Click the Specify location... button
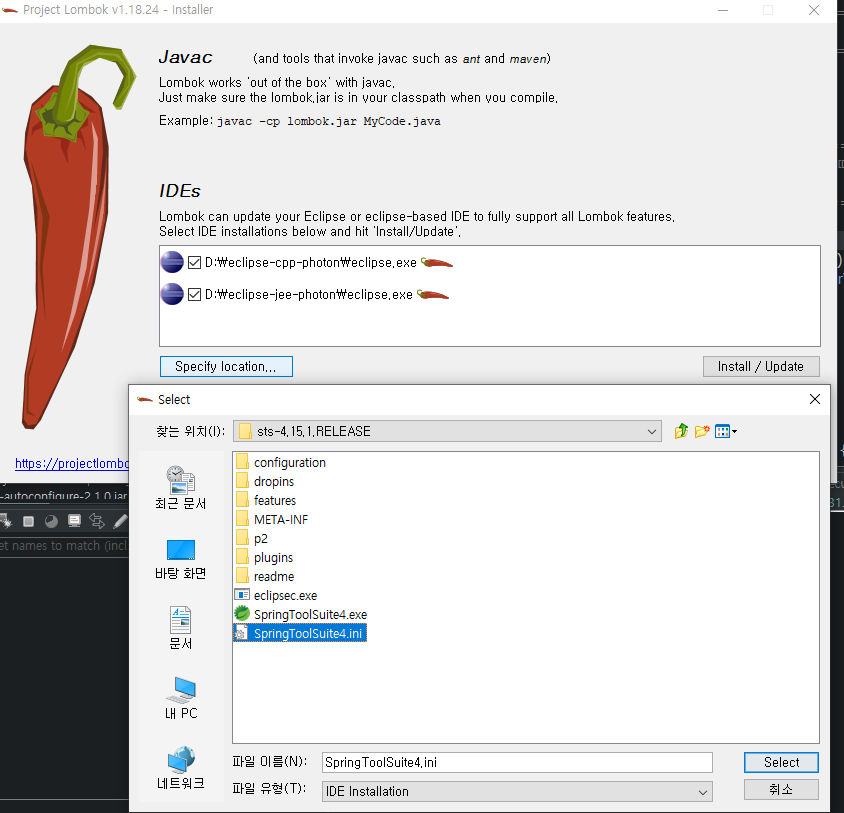Viewport: 844px width, 813px height. point(226,367)
